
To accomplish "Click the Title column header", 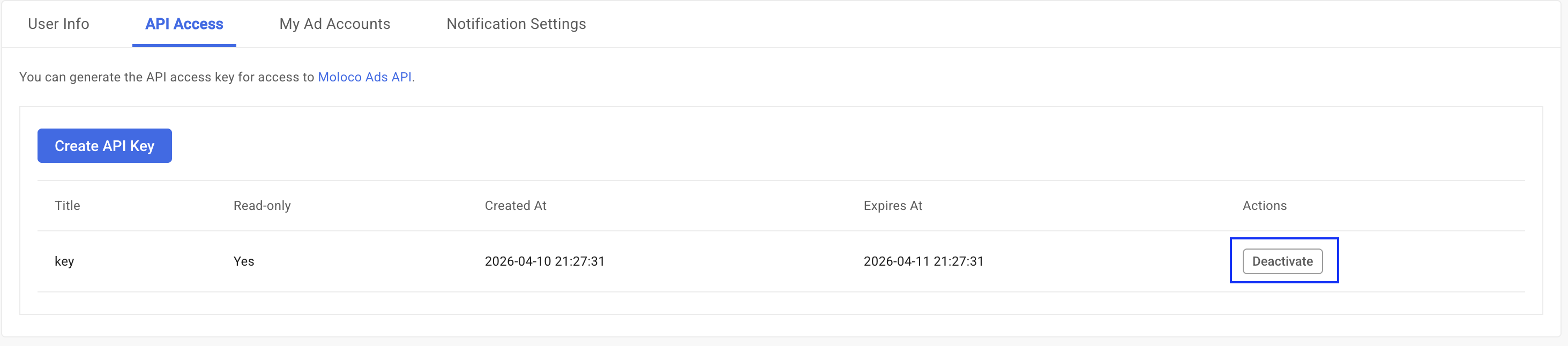I will click(67, 206).
